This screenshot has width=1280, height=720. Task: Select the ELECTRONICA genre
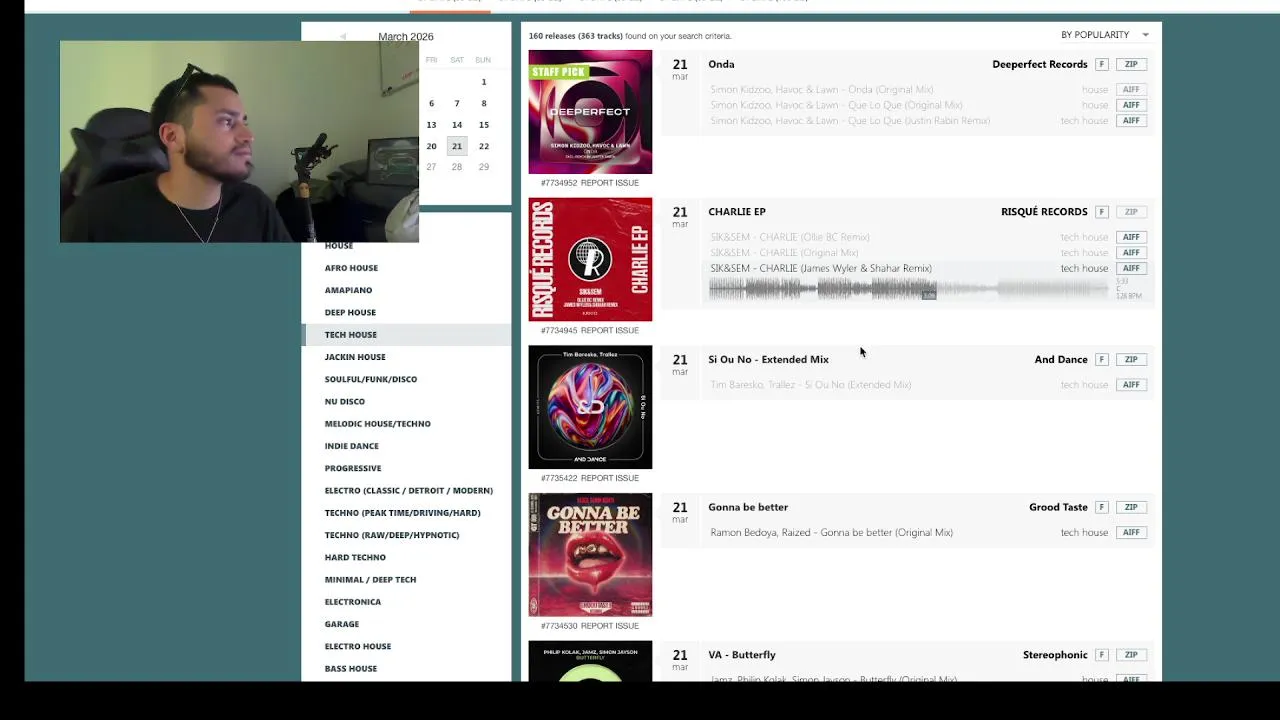point(353,602)
